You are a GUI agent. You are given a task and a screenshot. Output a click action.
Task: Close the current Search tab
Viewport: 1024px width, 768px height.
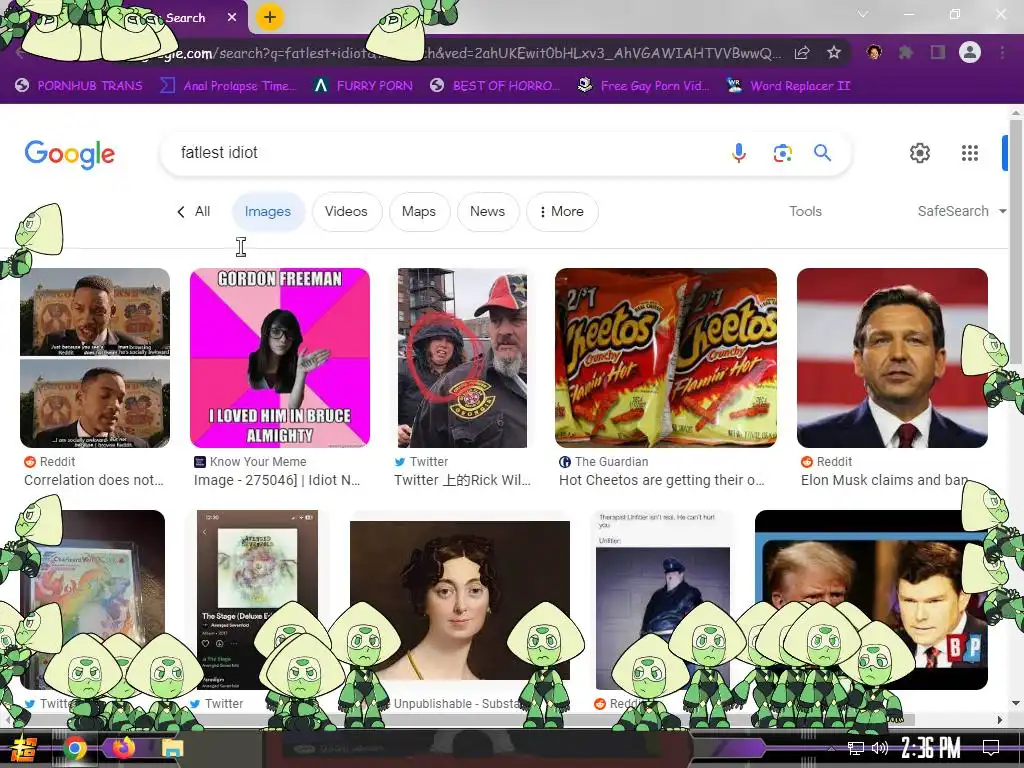point(232,18)
